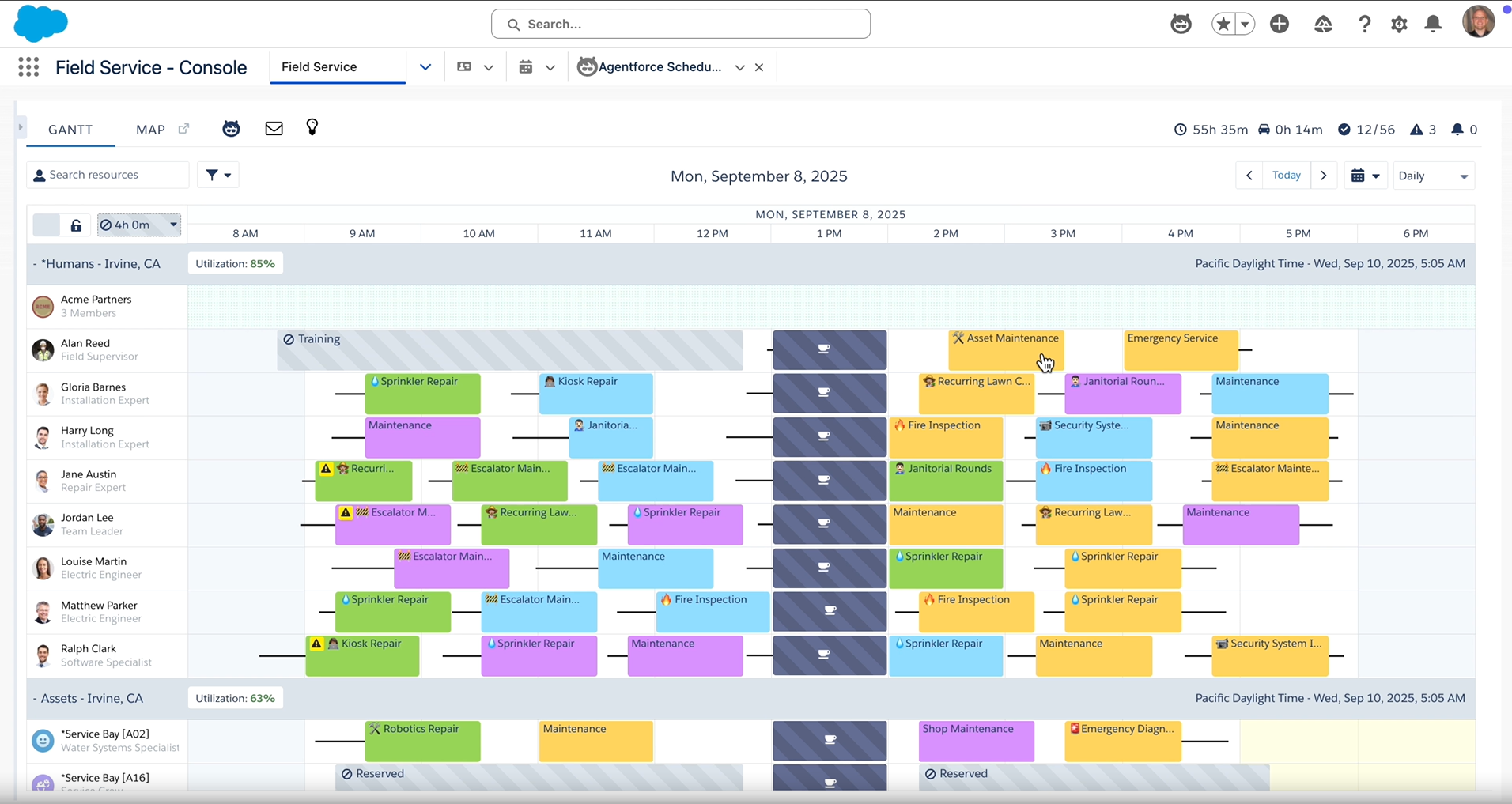The height and width of the screenshot is (804, 1512).
Task: Open the 4h 0m threshold dropdown
Action: point(138,225)
